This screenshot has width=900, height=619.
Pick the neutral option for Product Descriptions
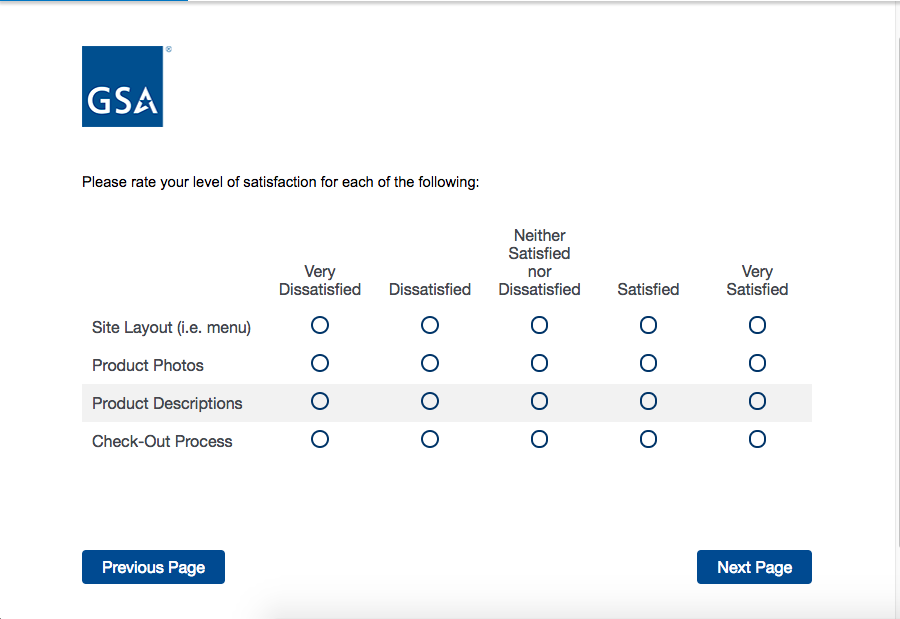point(539,401)
